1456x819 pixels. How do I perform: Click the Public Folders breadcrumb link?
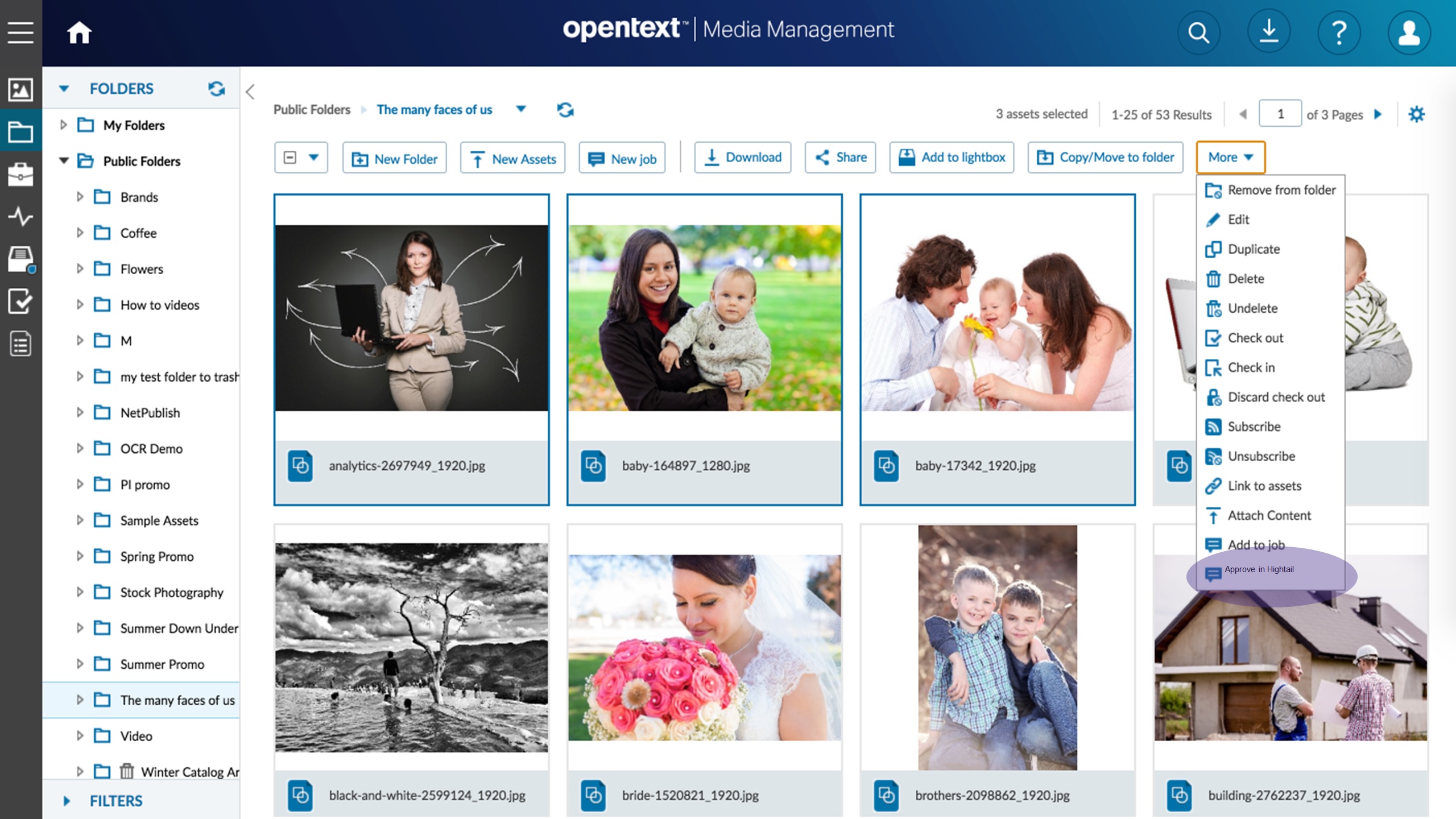(x=312, y=110)
